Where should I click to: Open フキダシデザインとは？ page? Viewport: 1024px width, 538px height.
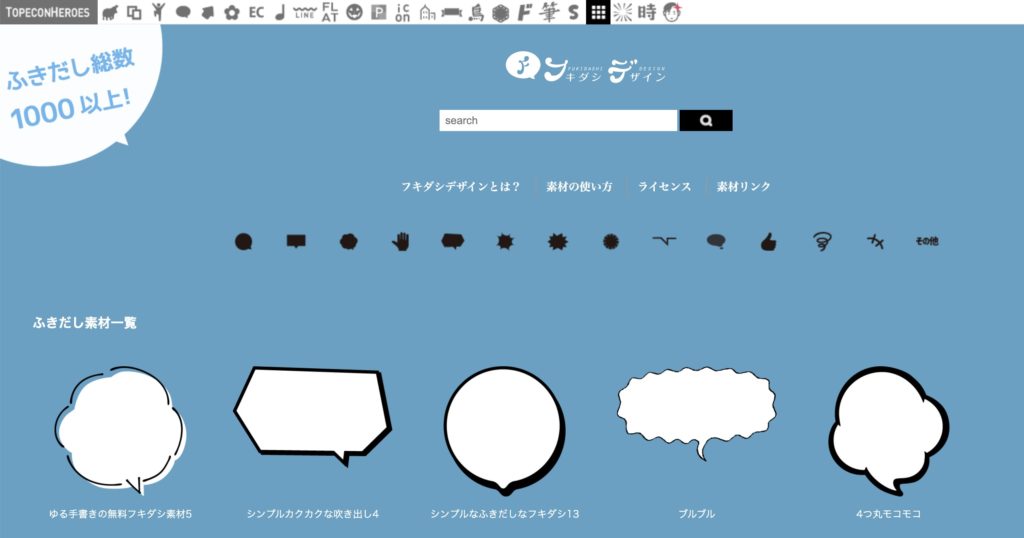pos(461,187)
